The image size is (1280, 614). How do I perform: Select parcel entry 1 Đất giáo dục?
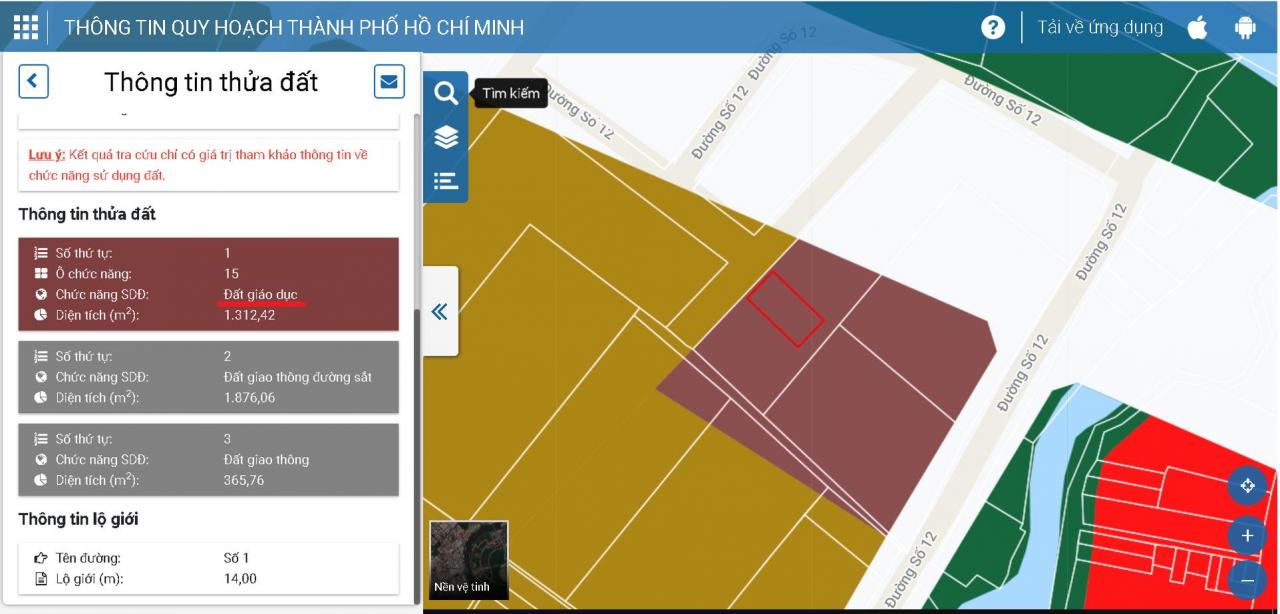[208, 284]
